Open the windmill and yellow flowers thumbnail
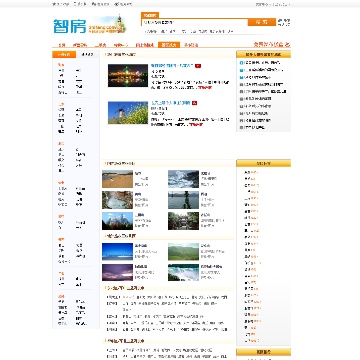This screenshot has width=360, height=360. pyautogui.click(x=128, y=113)
